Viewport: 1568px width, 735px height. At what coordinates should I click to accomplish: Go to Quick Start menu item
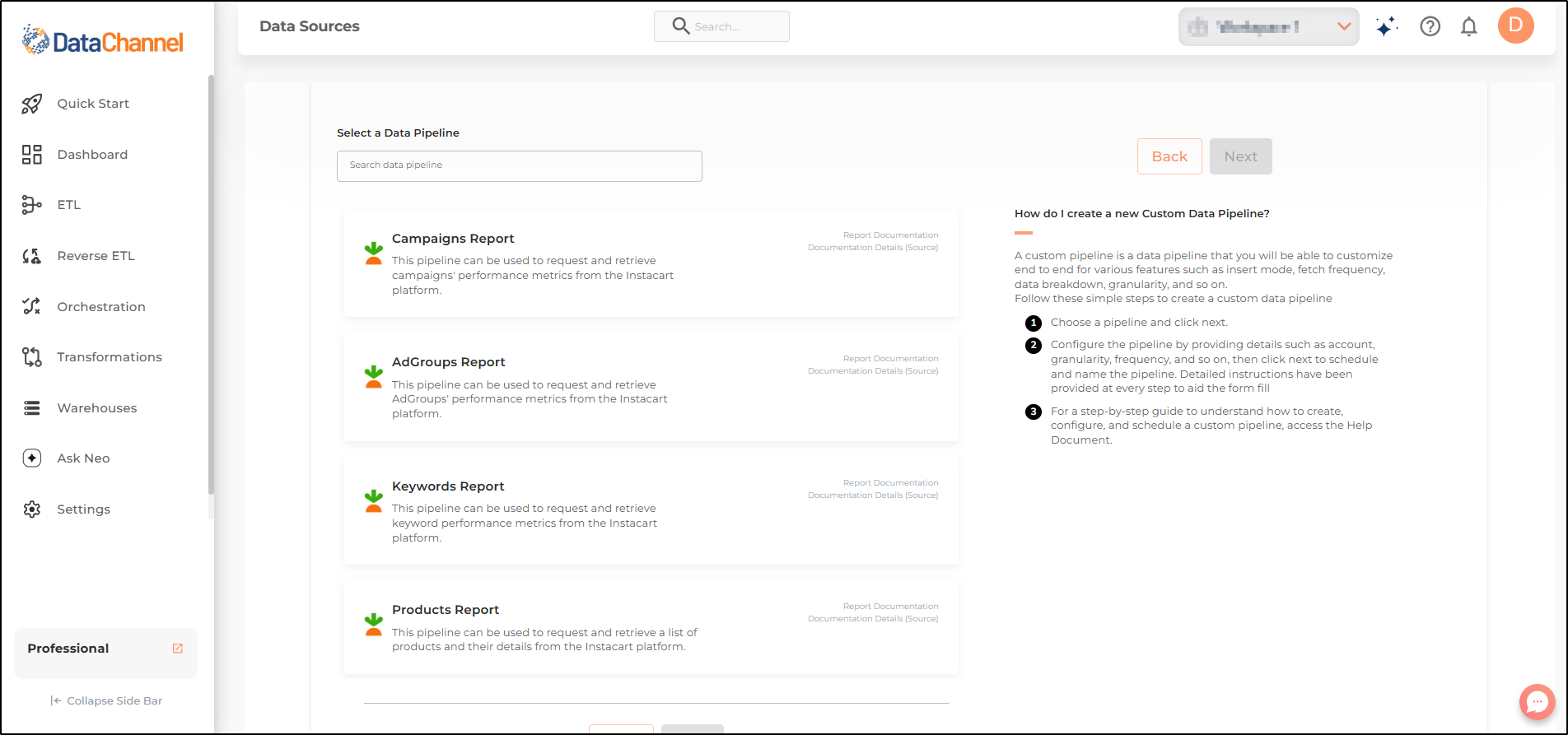point(93,104)
